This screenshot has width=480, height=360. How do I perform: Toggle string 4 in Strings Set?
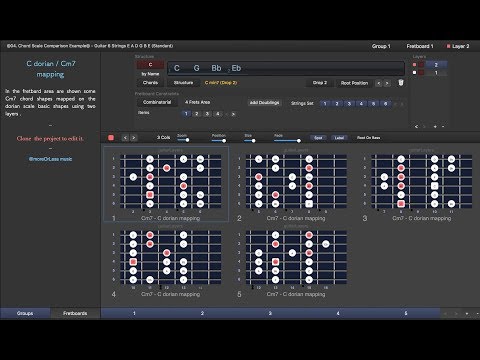(x=361, y=104)
